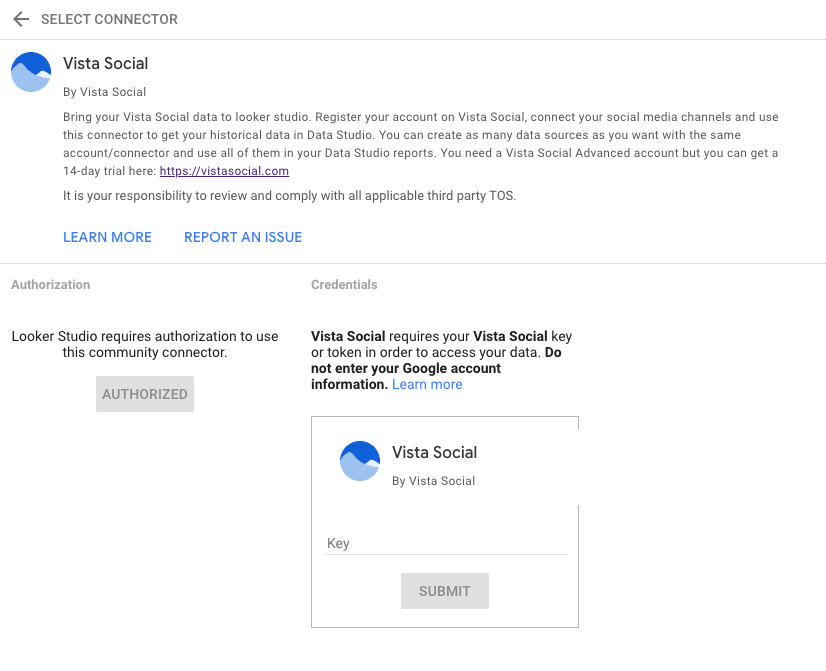Click the AUTHORIZED button
The height and width of the screenshot is (671, 826).
[x=145, y=394]
